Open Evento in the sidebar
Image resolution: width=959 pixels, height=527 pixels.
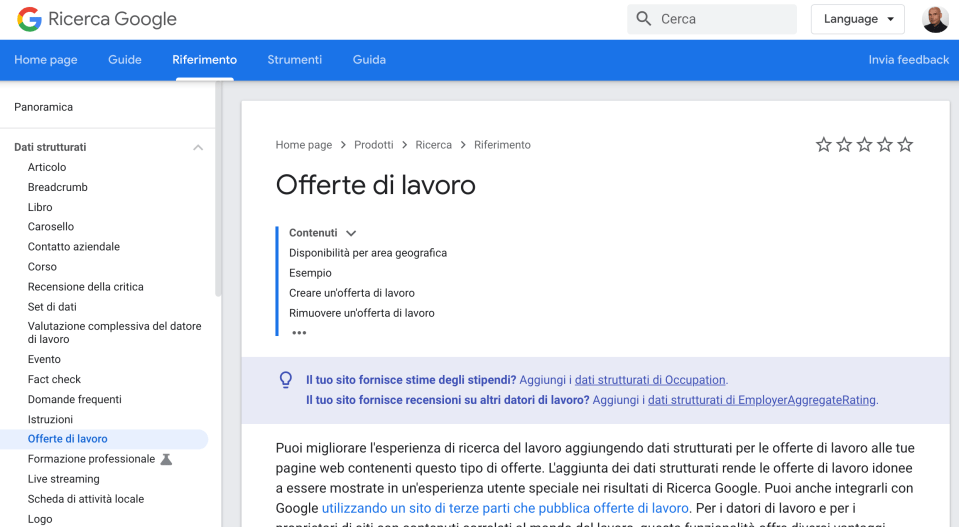coord(44,359)
